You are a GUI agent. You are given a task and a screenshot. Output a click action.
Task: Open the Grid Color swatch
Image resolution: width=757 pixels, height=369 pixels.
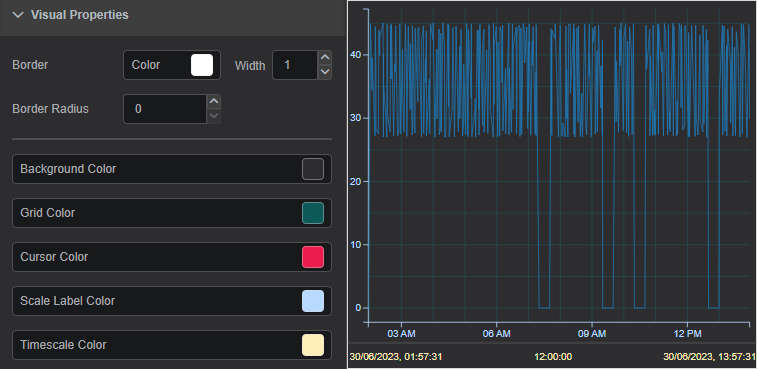click(x=313, y=213)
